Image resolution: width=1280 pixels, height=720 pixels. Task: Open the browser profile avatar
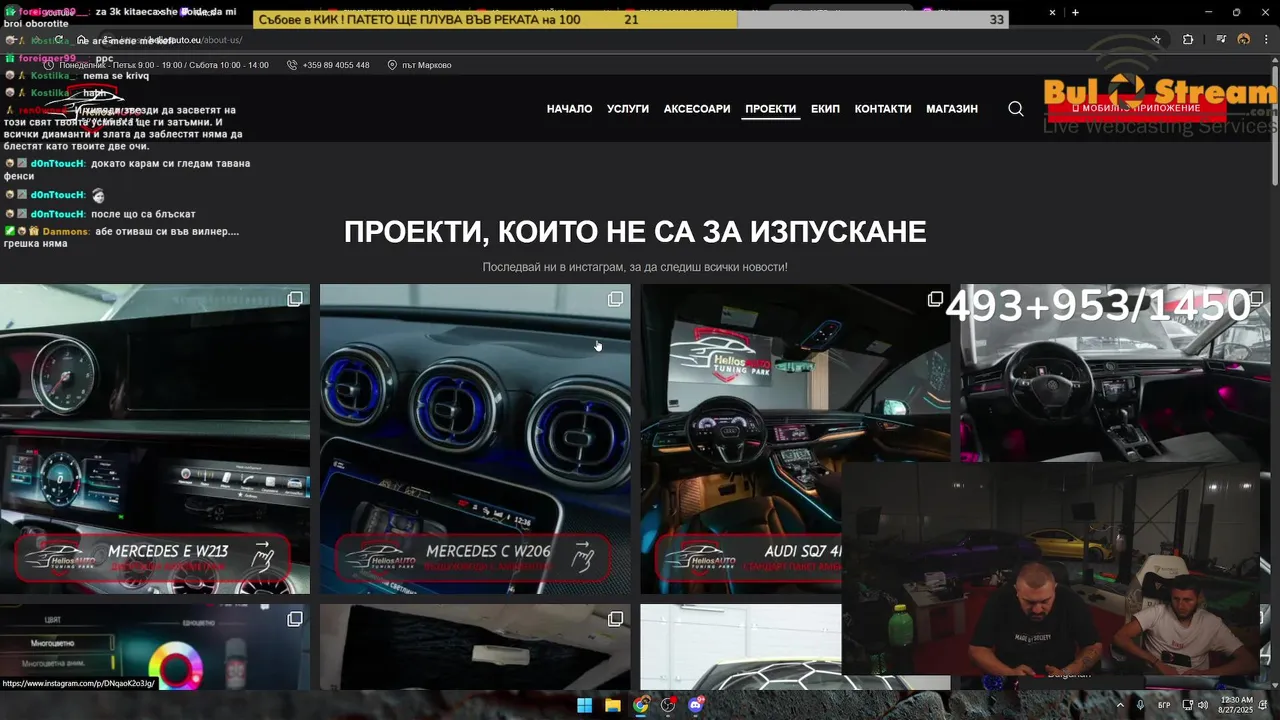(x=1244, y=40)
